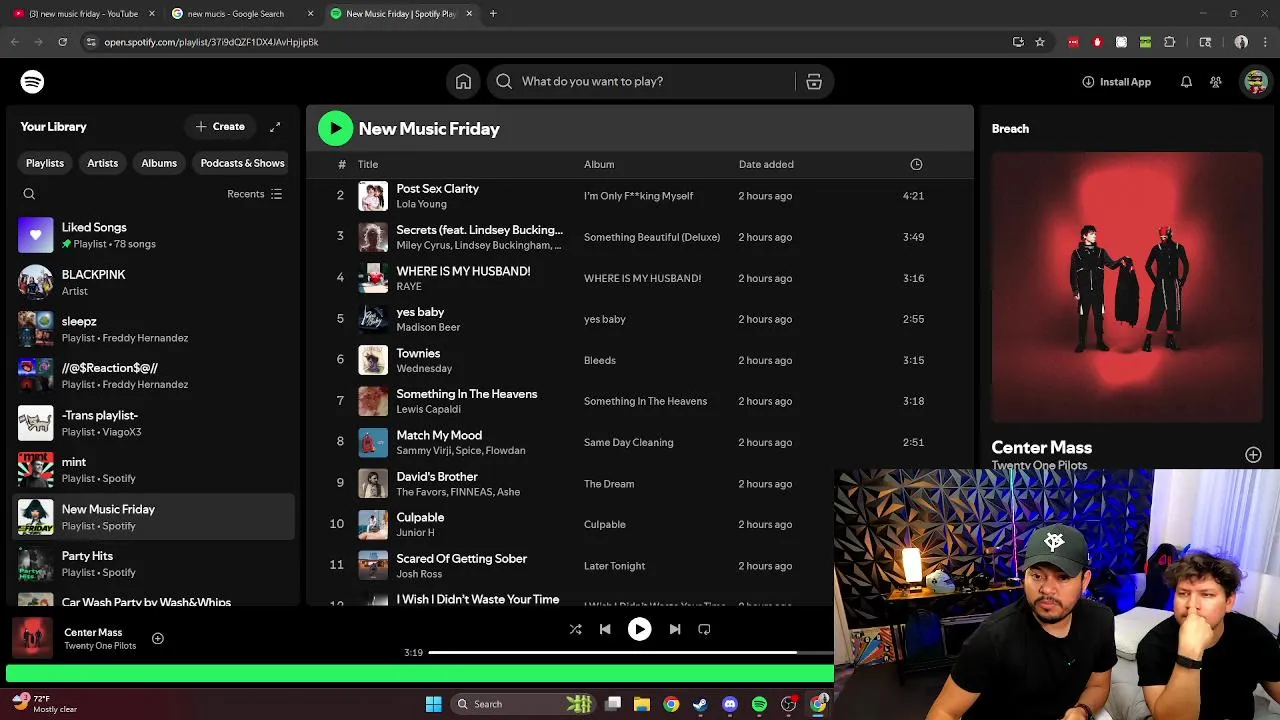Click the Townies album cover thumbnail
Screen dimensions: 1280x720
[x=373, y=360]
